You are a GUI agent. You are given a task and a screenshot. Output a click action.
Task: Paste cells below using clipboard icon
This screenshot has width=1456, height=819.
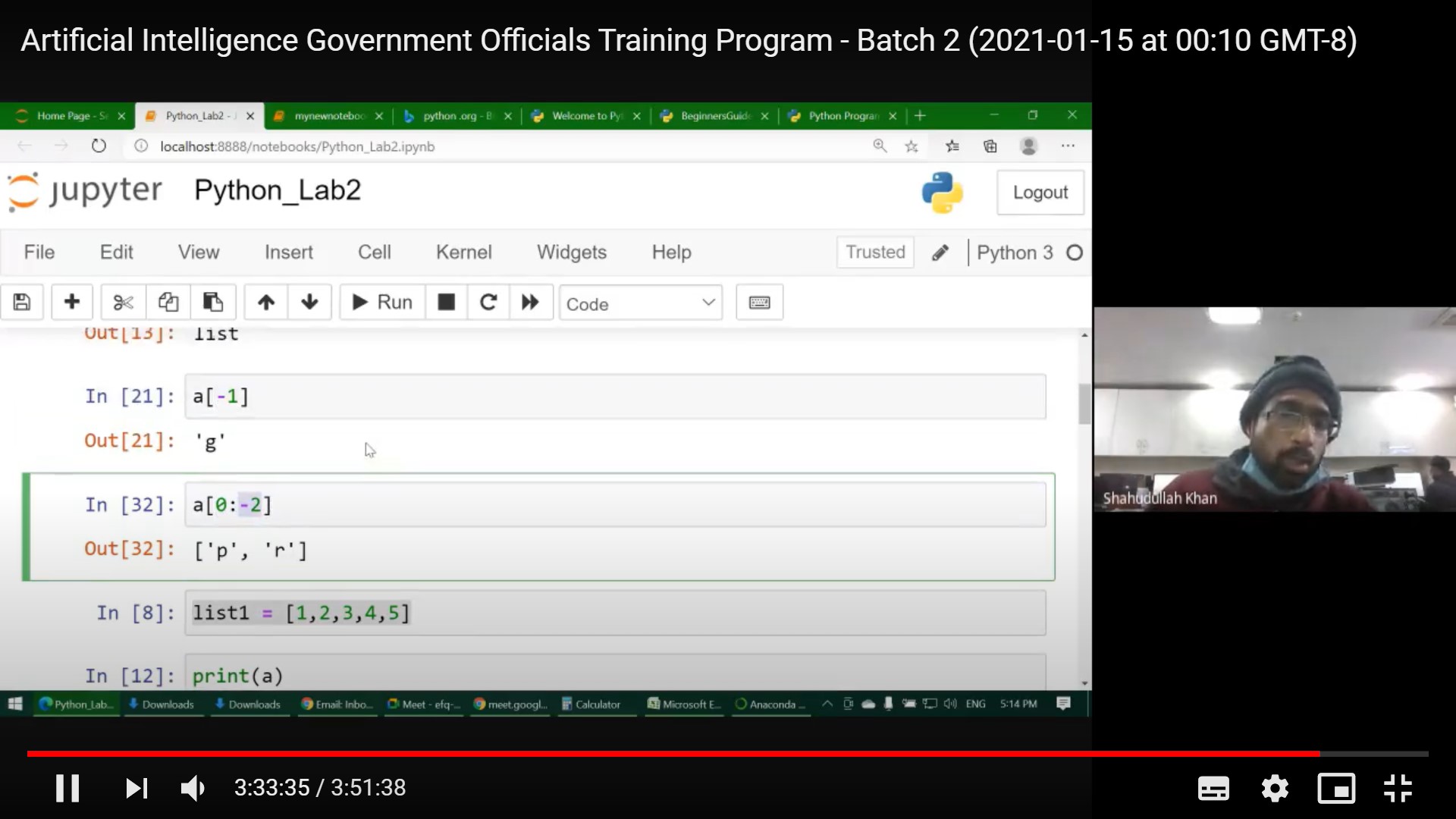click(x=213, y=303)
